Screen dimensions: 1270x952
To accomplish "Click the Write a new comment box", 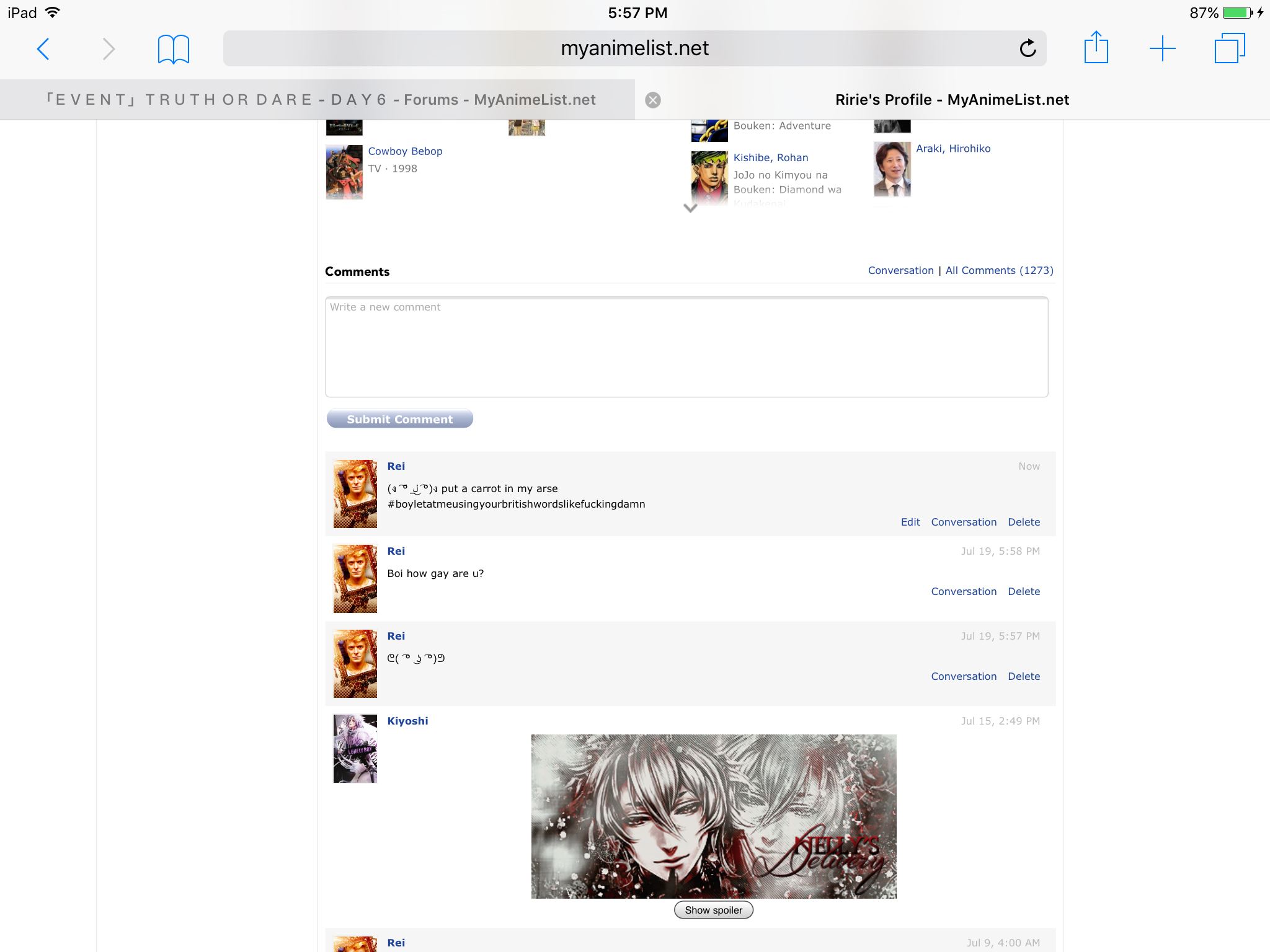I will pyautogui.click(x=686, y=347).
